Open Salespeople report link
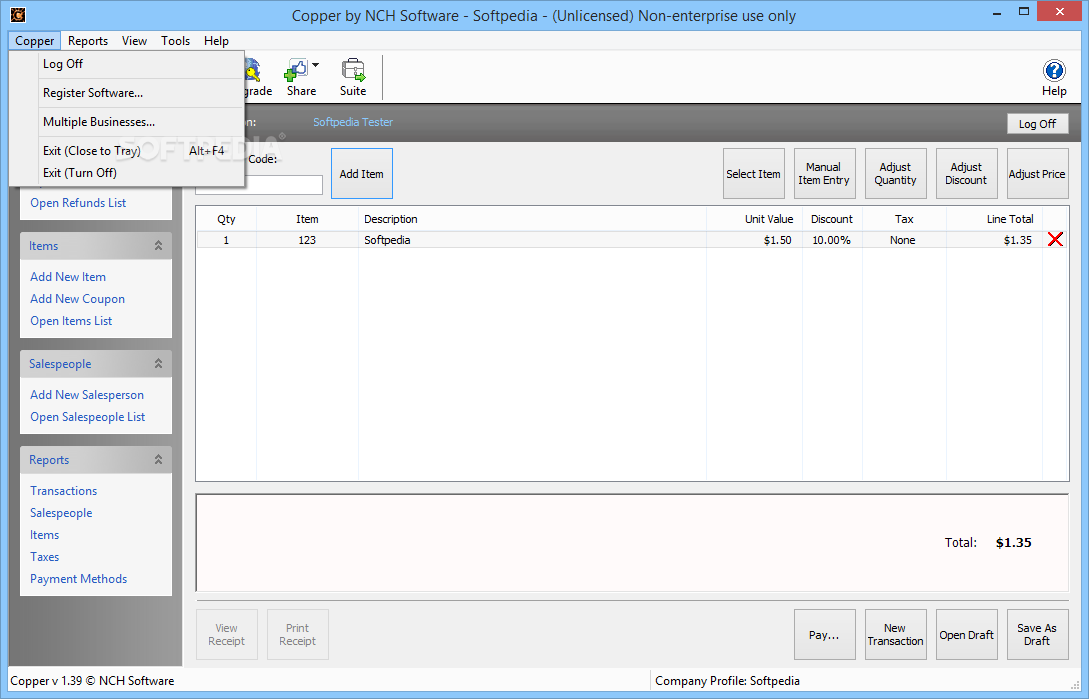Screen dimensions: 1089x699 click(x=61, y=513)
